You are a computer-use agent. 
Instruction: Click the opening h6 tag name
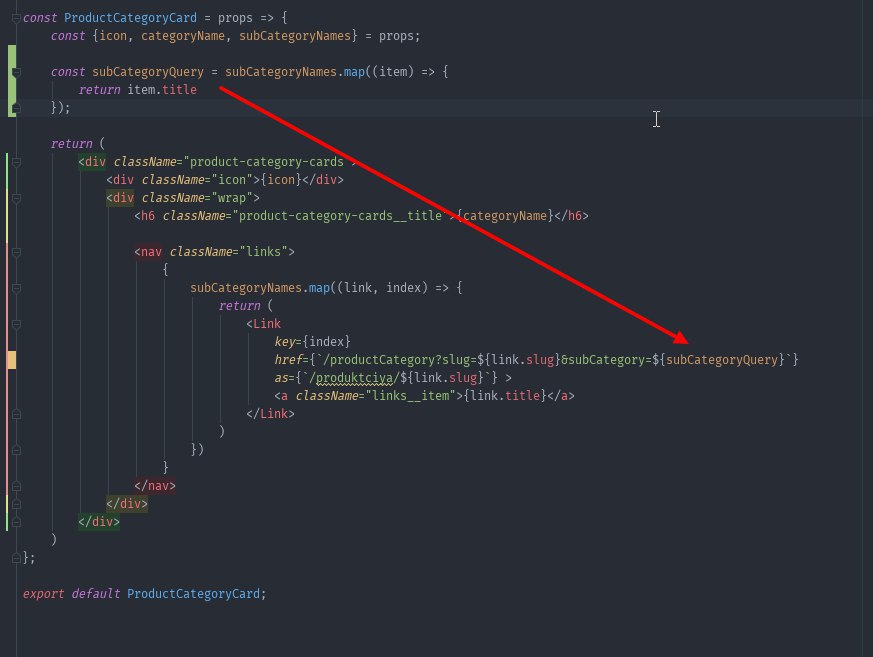tap(148, 215)
